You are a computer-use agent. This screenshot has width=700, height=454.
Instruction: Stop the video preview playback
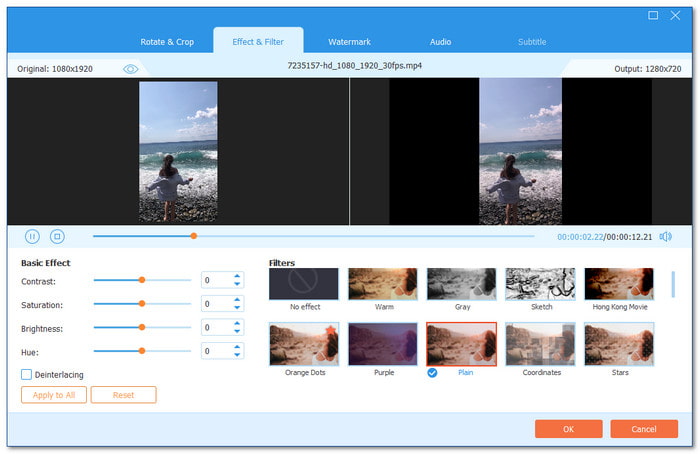click(x=57, y=236)
